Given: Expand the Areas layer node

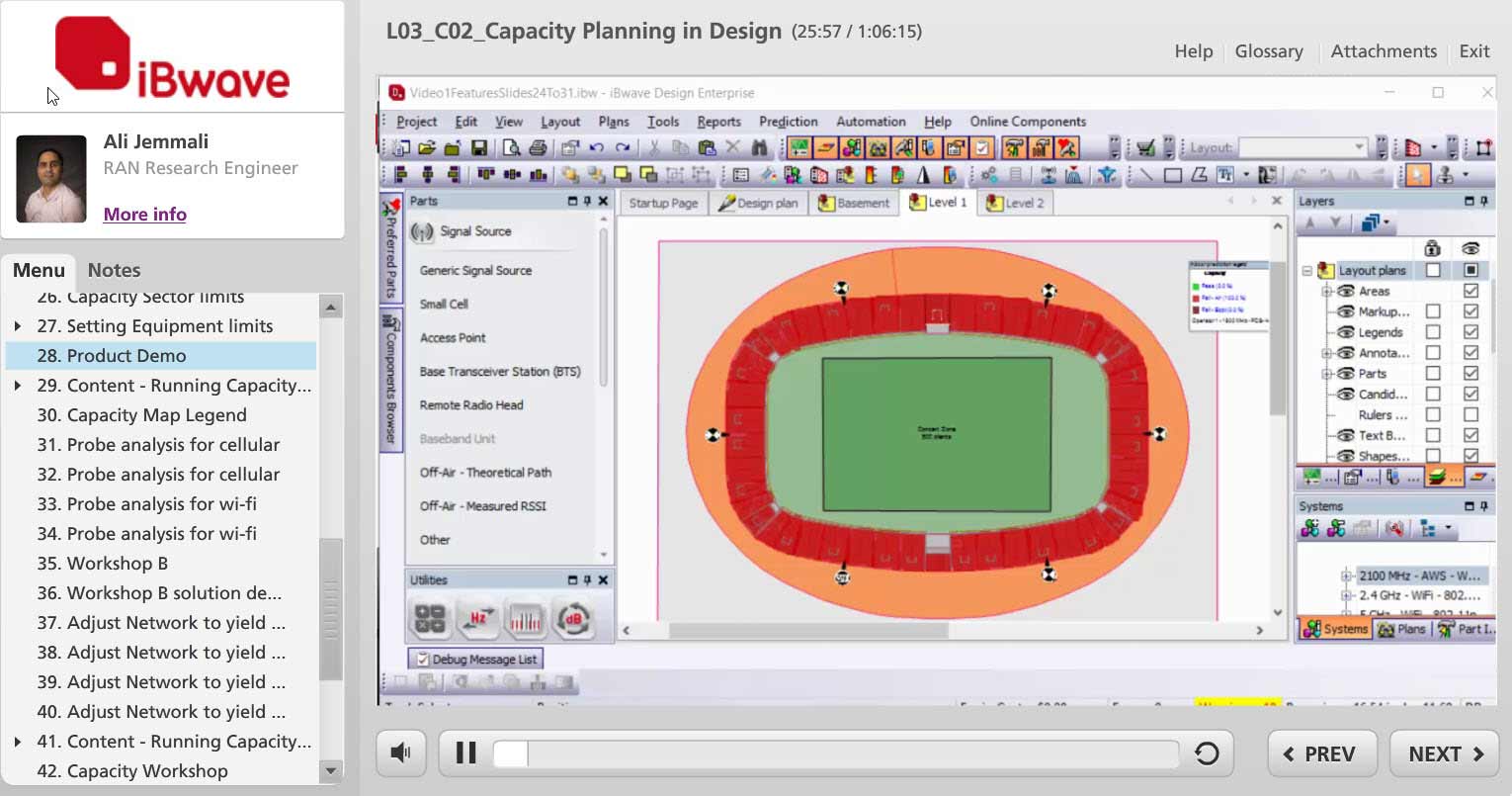Looking at the screenshot, I should [x=1327, y=291].
